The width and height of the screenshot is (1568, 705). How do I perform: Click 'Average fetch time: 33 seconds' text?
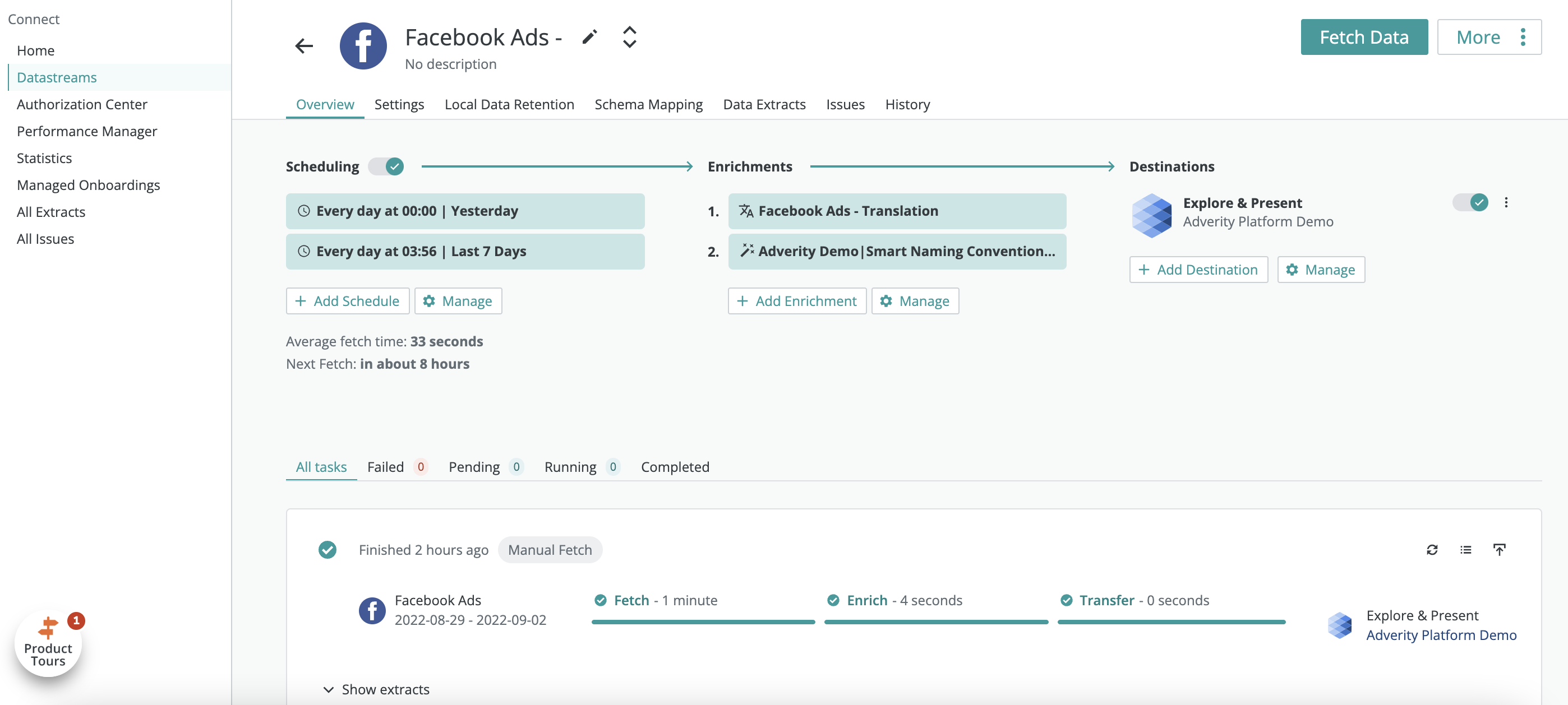(x=384, y=341)
